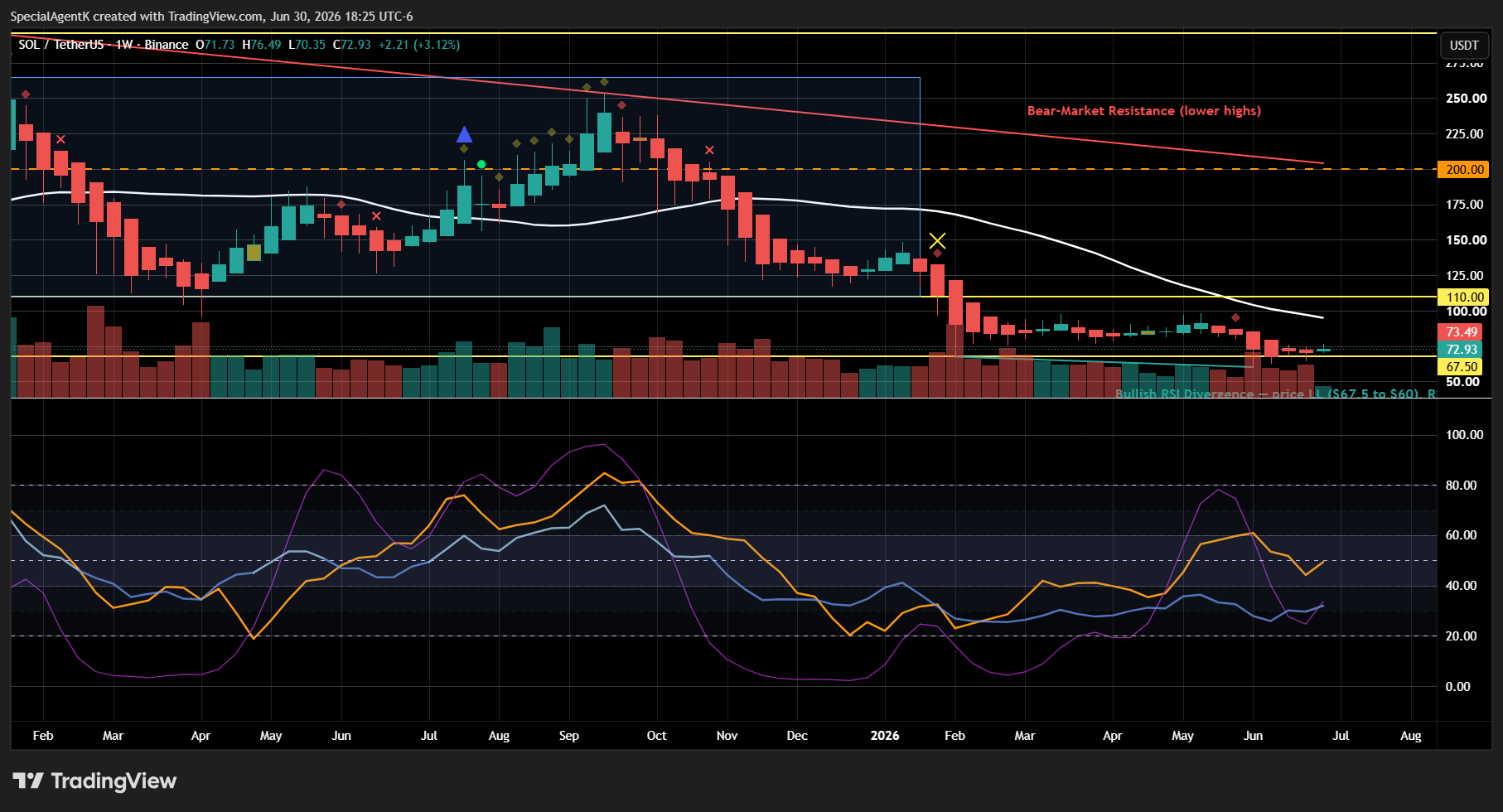This screenshot has width=1503, height=812.
Task: Click the yellow X marker on the chart
Action: point(937,241)
